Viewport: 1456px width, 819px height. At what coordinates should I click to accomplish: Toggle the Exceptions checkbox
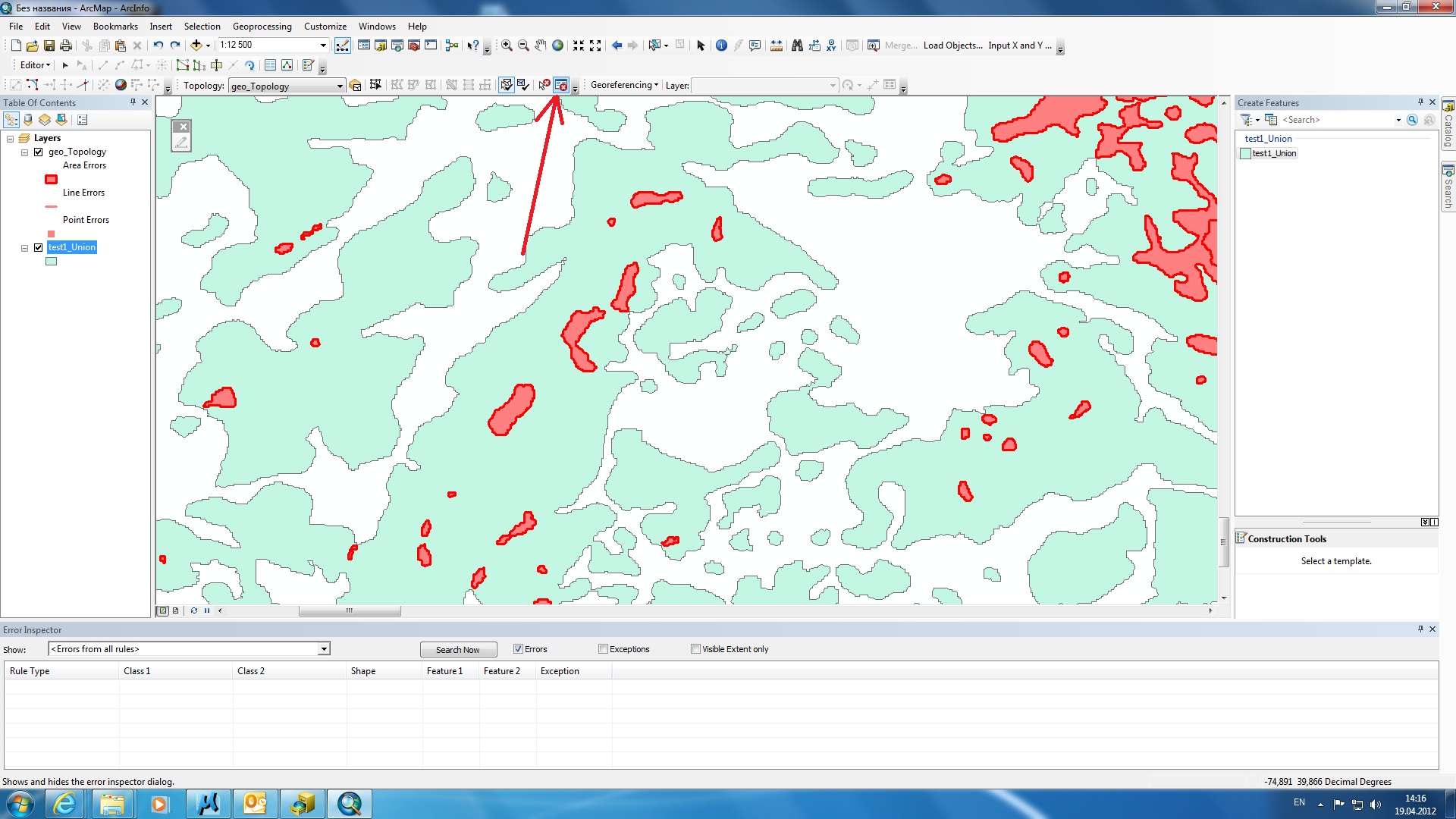click(x=604, y=649)
